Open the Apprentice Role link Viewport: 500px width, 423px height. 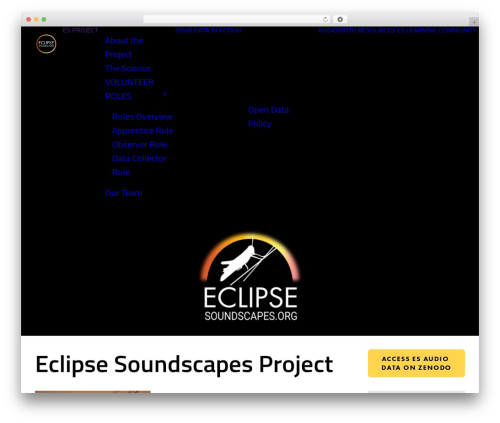point(143,131)
